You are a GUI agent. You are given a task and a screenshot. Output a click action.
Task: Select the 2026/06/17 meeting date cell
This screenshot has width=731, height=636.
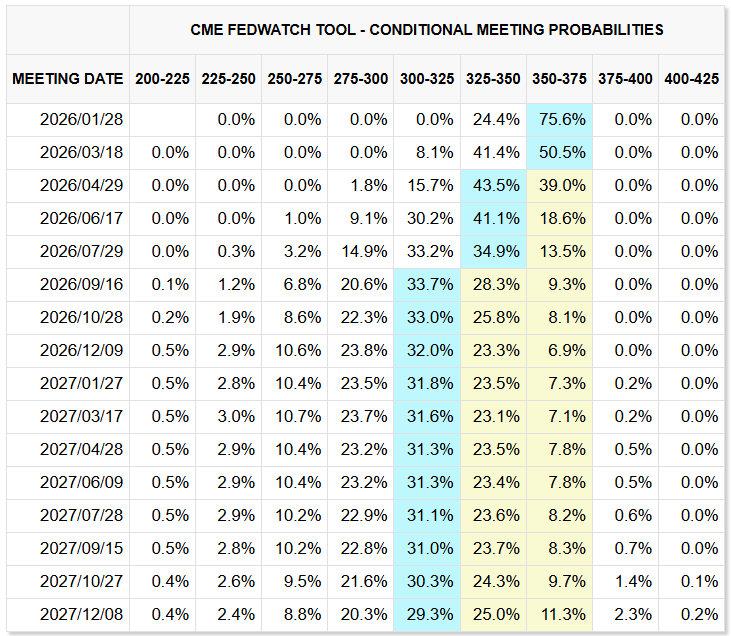pos(81,219)
